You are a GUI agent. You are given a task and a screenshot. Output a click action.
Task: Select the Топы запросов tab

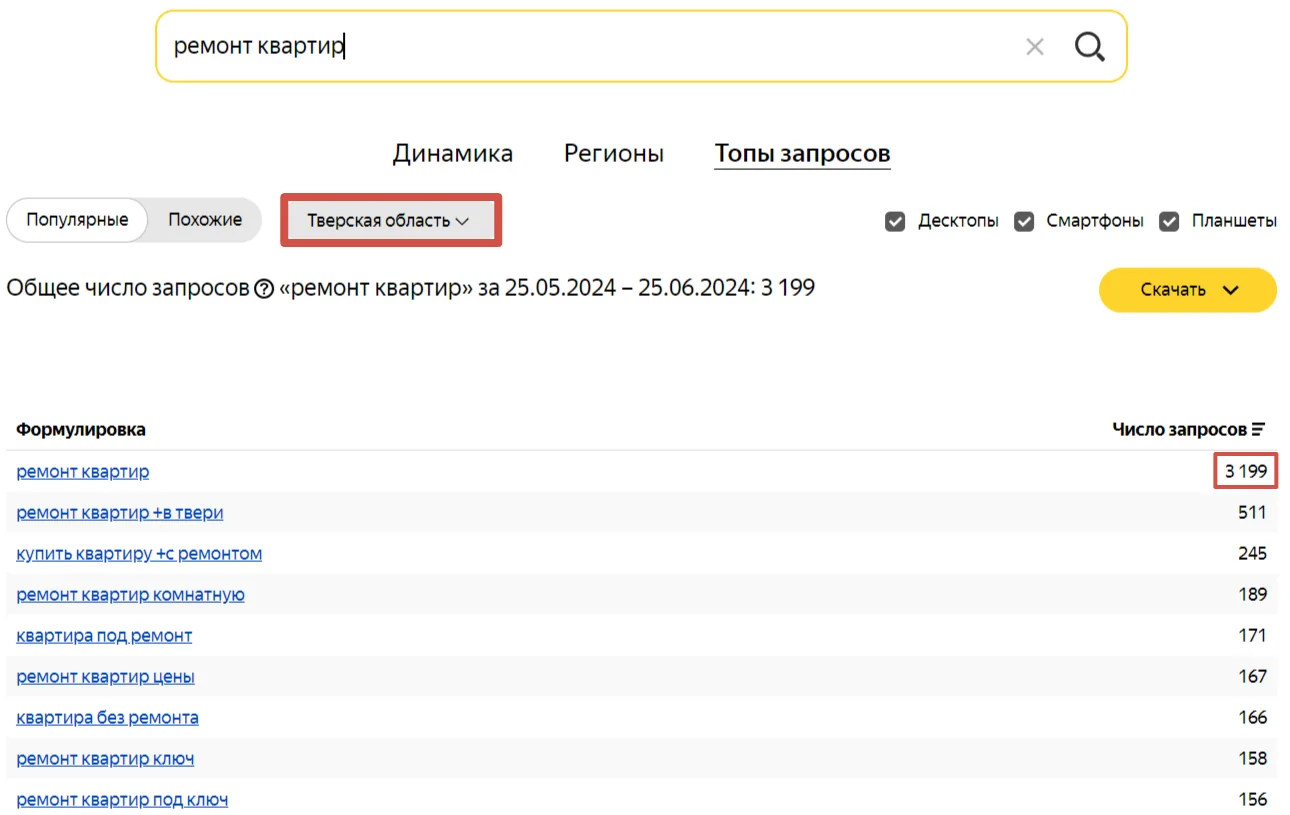pos(802,154)
